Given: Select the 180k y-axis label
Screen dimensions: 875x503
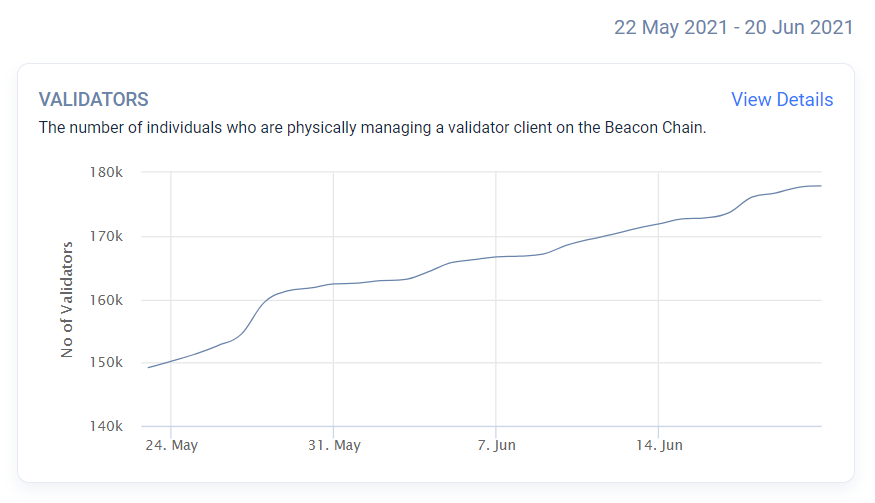Looking at the screenshot, I should tap(106, 172).
